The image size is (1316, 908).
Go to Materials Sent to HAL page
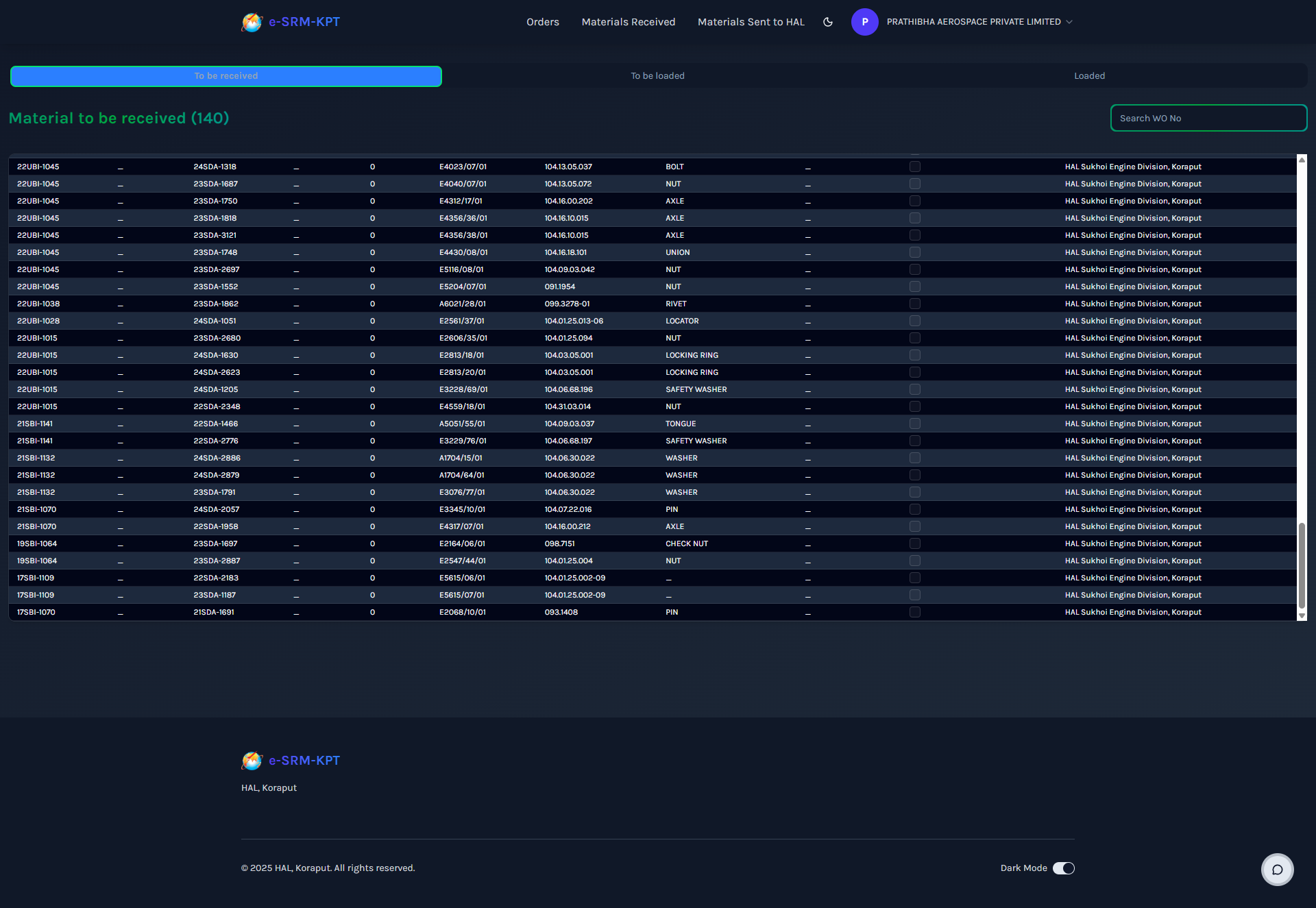pyautogui.click(x=751, y=22)
